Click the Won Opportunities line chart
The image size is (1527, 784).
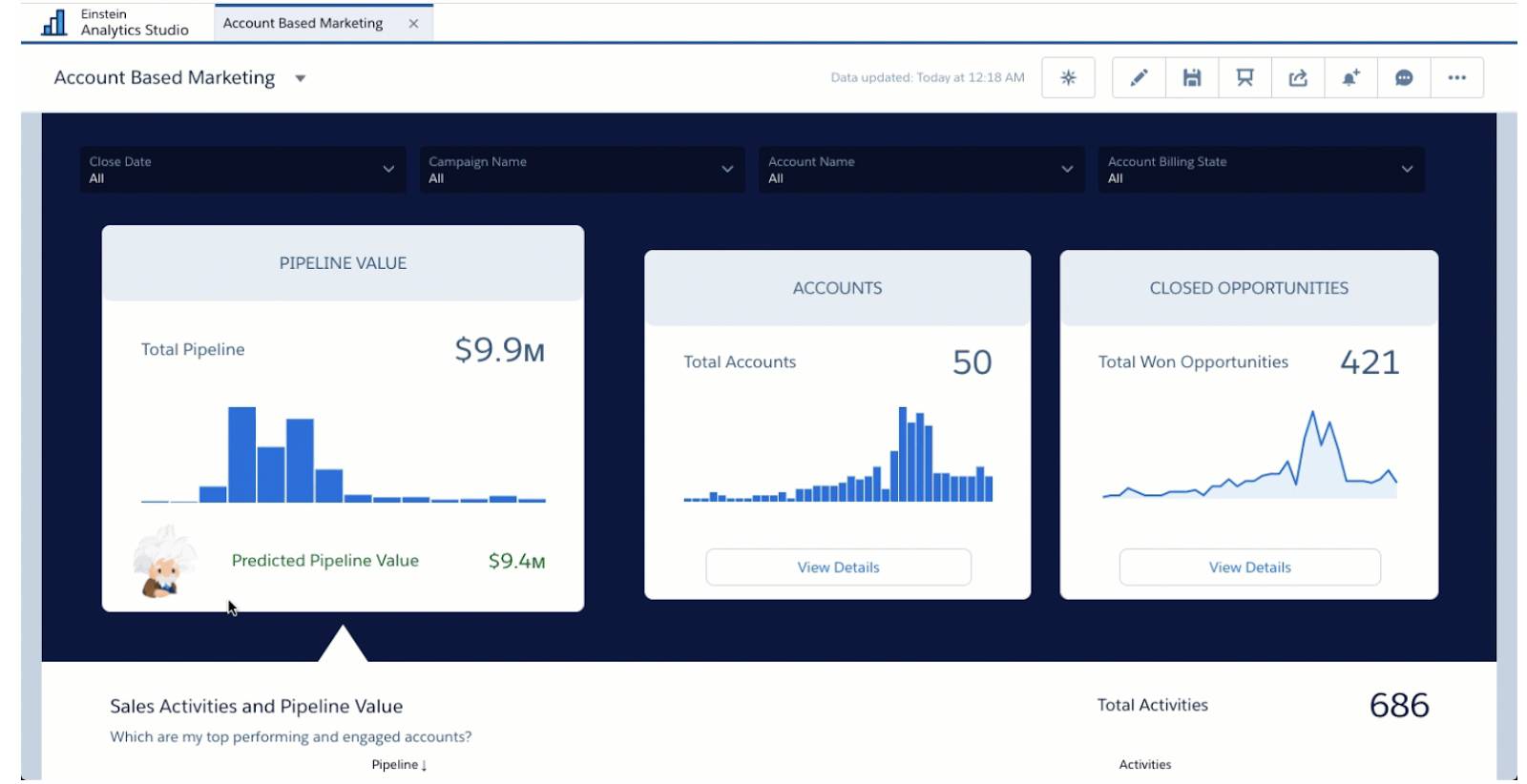click(x=1250, y=455)
